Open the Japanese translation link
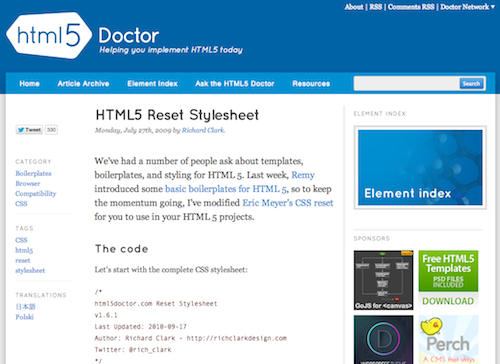Viewport: 500px width, 364px height. pos(25,307)
